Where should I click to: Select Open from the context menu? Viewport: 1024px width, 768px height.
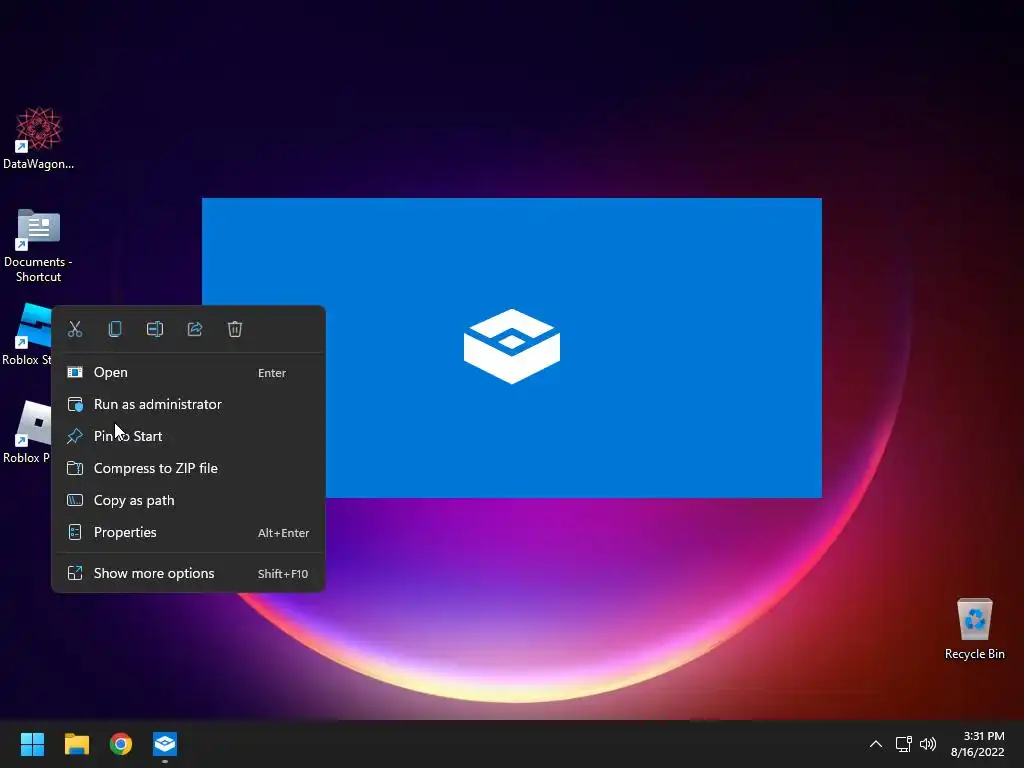(188, 372)
